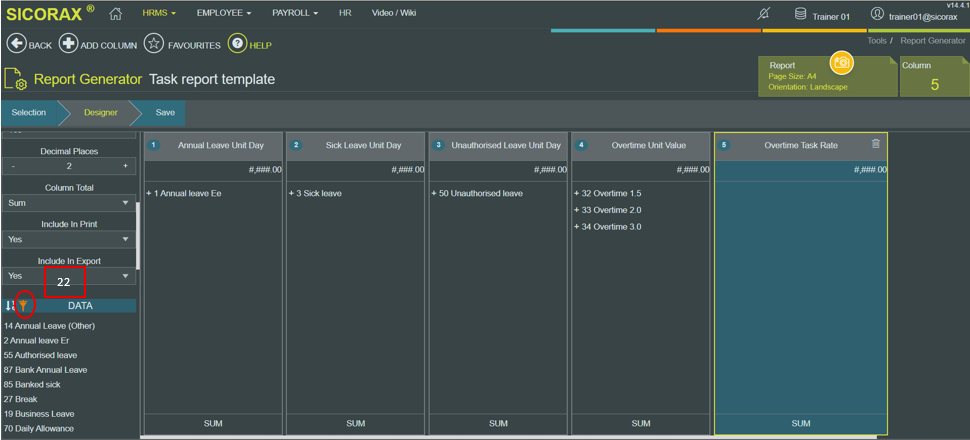Select 55 Authorised leave in data list
The image size is (970, 440).
(x=40, y=355)
